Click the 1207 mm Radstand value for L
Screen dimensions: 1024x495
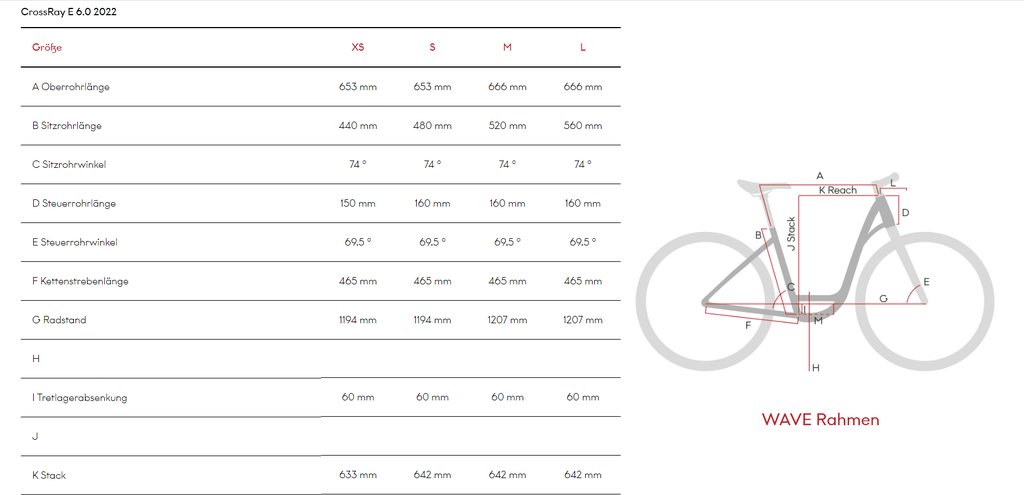(583, 320)
